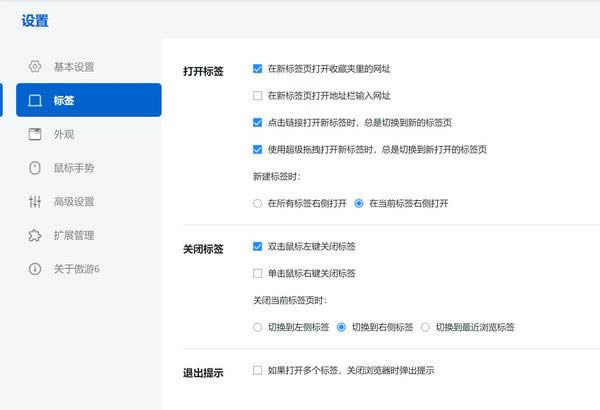Image resolution: width=600 pixels, height=410 pixels.
Task: Toggle 点击链接打开新标签时 switch-to-new-tab checkbox
Action: point(258,122)
